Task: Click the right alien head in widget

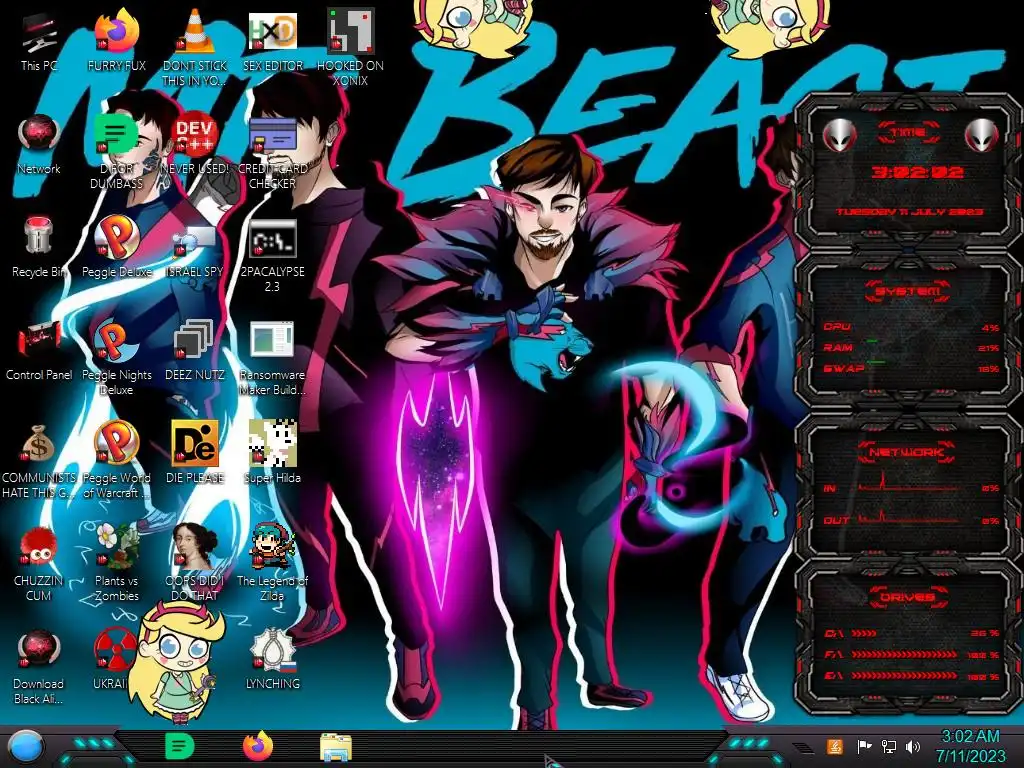Action: [x=981, y=135]
